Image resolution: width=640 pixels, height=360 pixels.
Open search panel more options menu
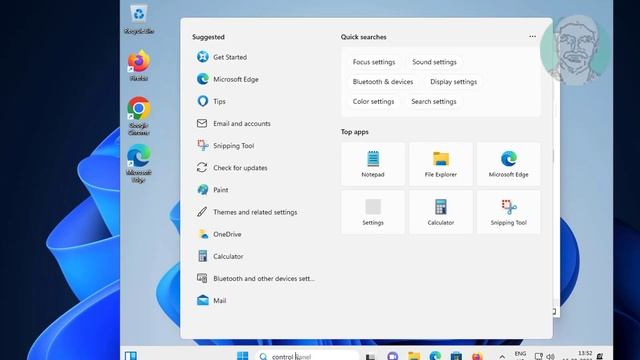(x=532, y=36)
